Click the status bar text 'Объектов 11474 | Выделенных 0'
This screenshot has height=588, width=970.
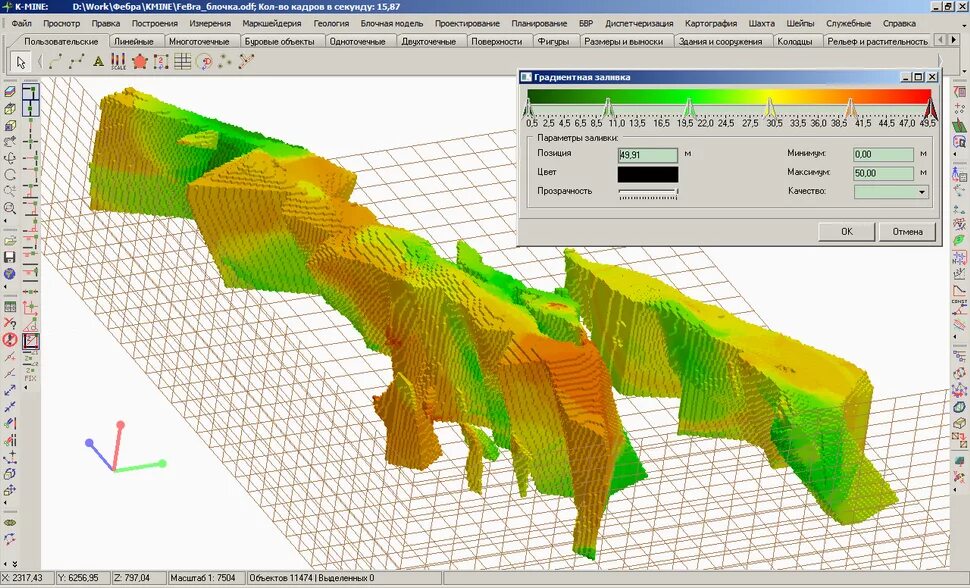[x=311, y=578]
